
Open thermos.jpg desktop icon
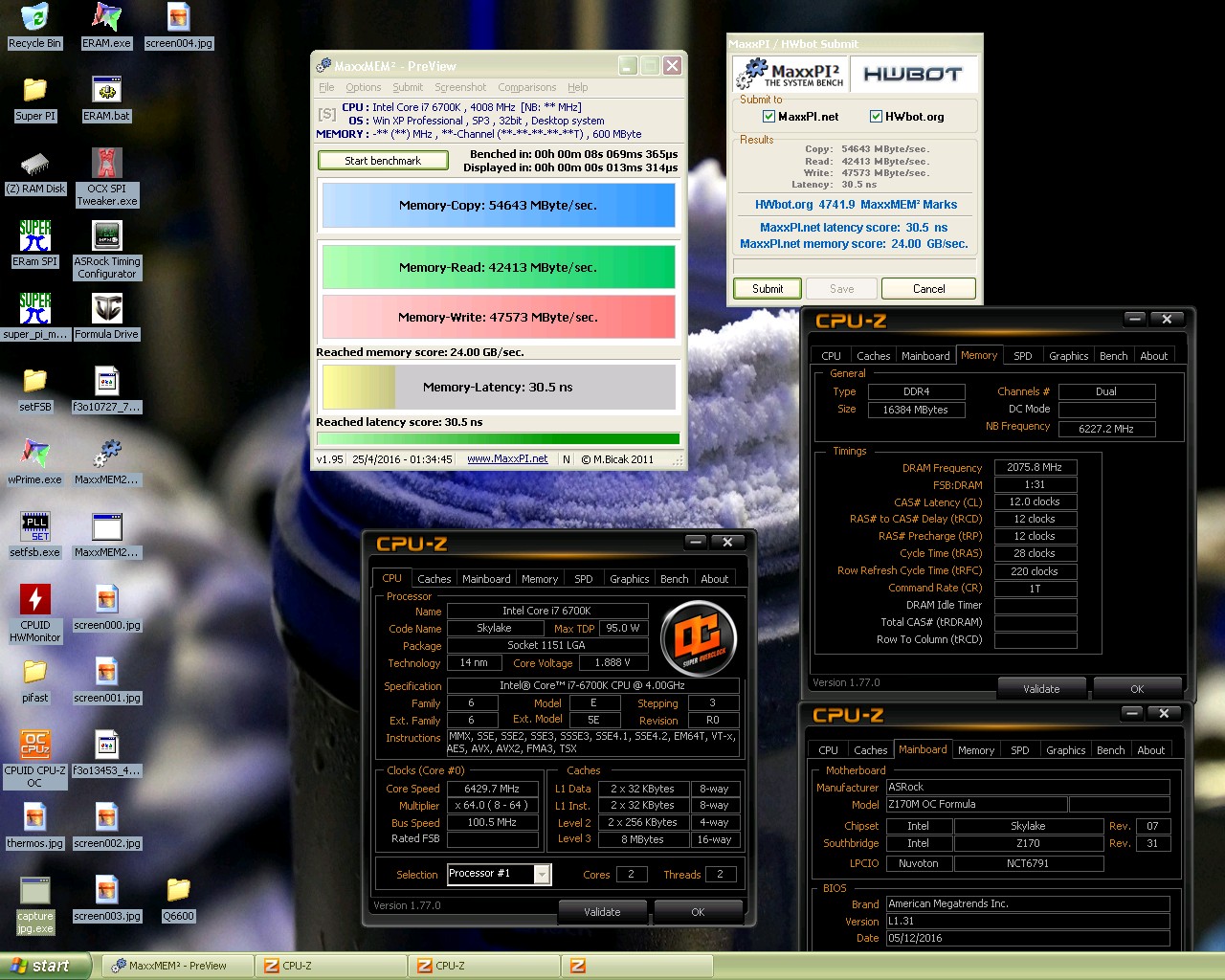click(x=34, y=826)
